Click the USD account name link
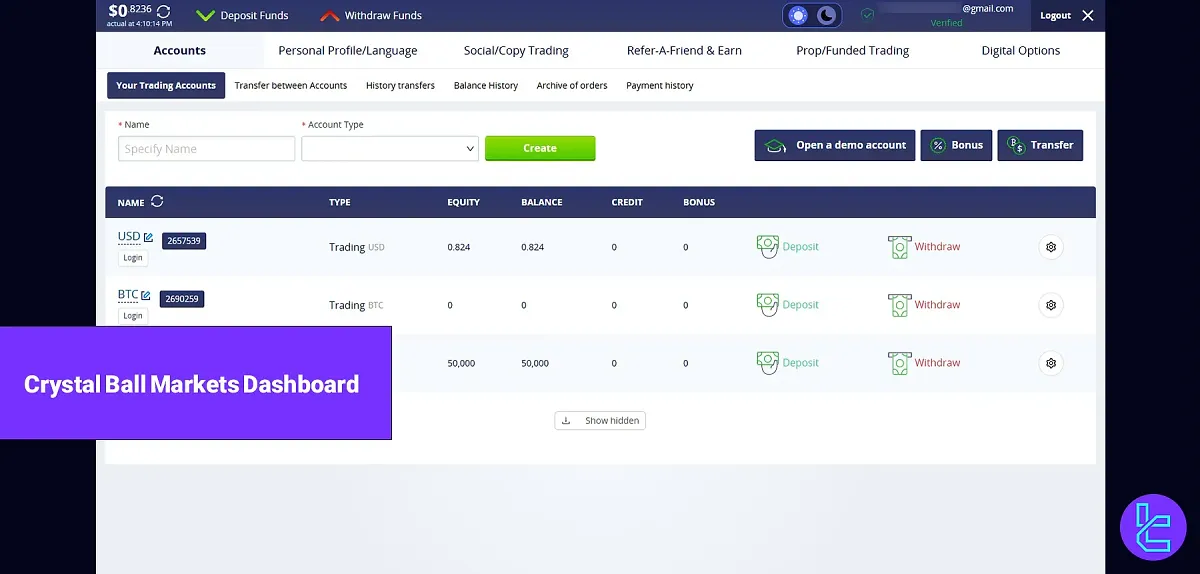The height and width of the screenshot is (574, 1200). tap(129, 237)
